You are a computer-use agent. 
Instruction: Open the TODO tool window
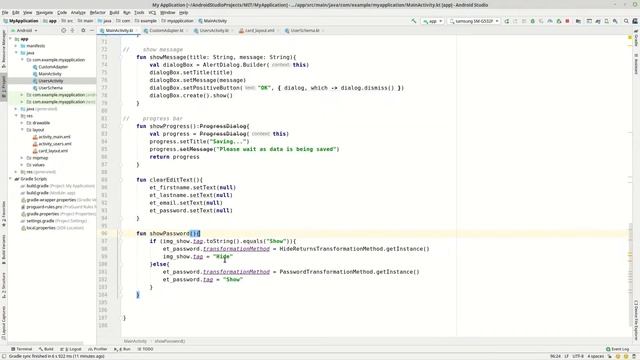(x=145, y=349)
